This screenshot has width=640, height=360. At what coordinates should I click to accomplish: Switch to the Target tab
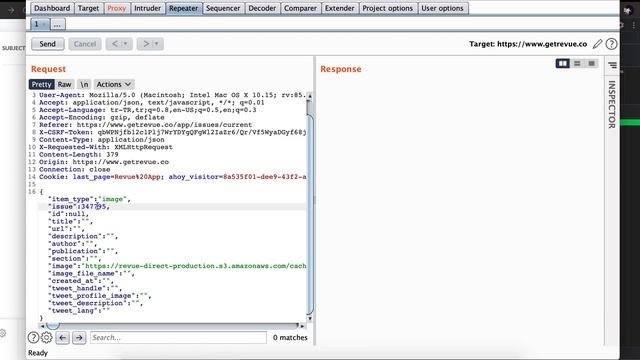[88, 8]
